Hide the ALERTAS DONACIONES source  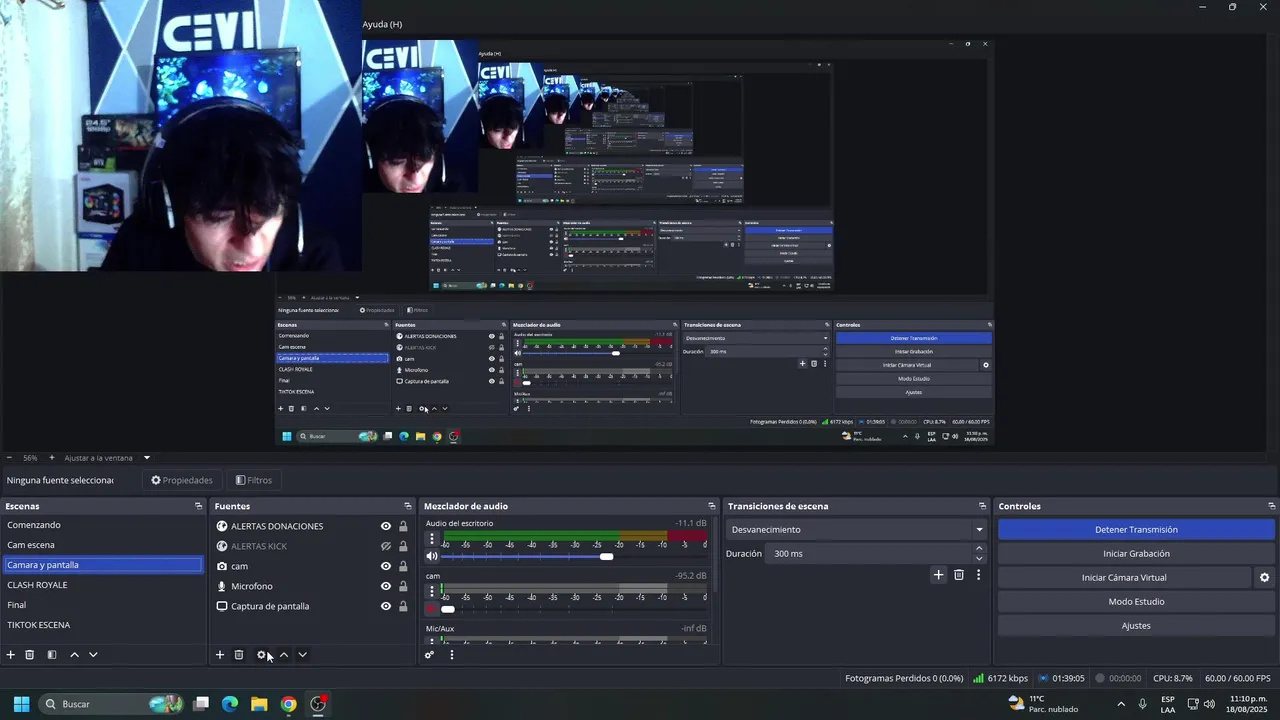pyautogui.click(x=386, y=526)
